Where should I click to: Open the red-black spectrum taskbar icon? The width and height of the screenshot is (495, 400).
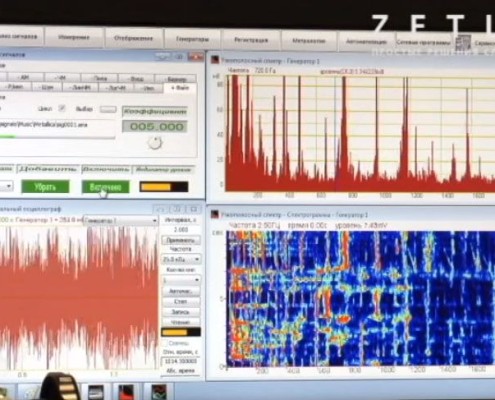tap(126, 392)
